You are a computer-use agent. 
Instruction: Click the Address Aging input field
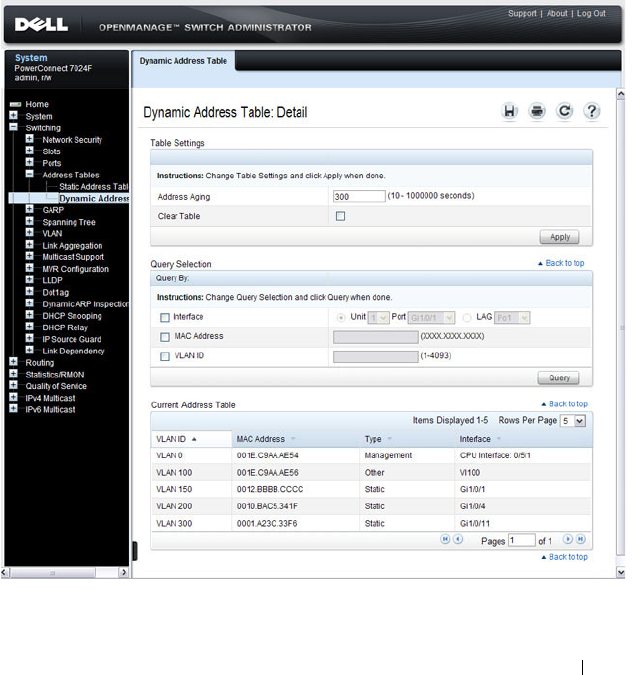(x=359, y=197)
